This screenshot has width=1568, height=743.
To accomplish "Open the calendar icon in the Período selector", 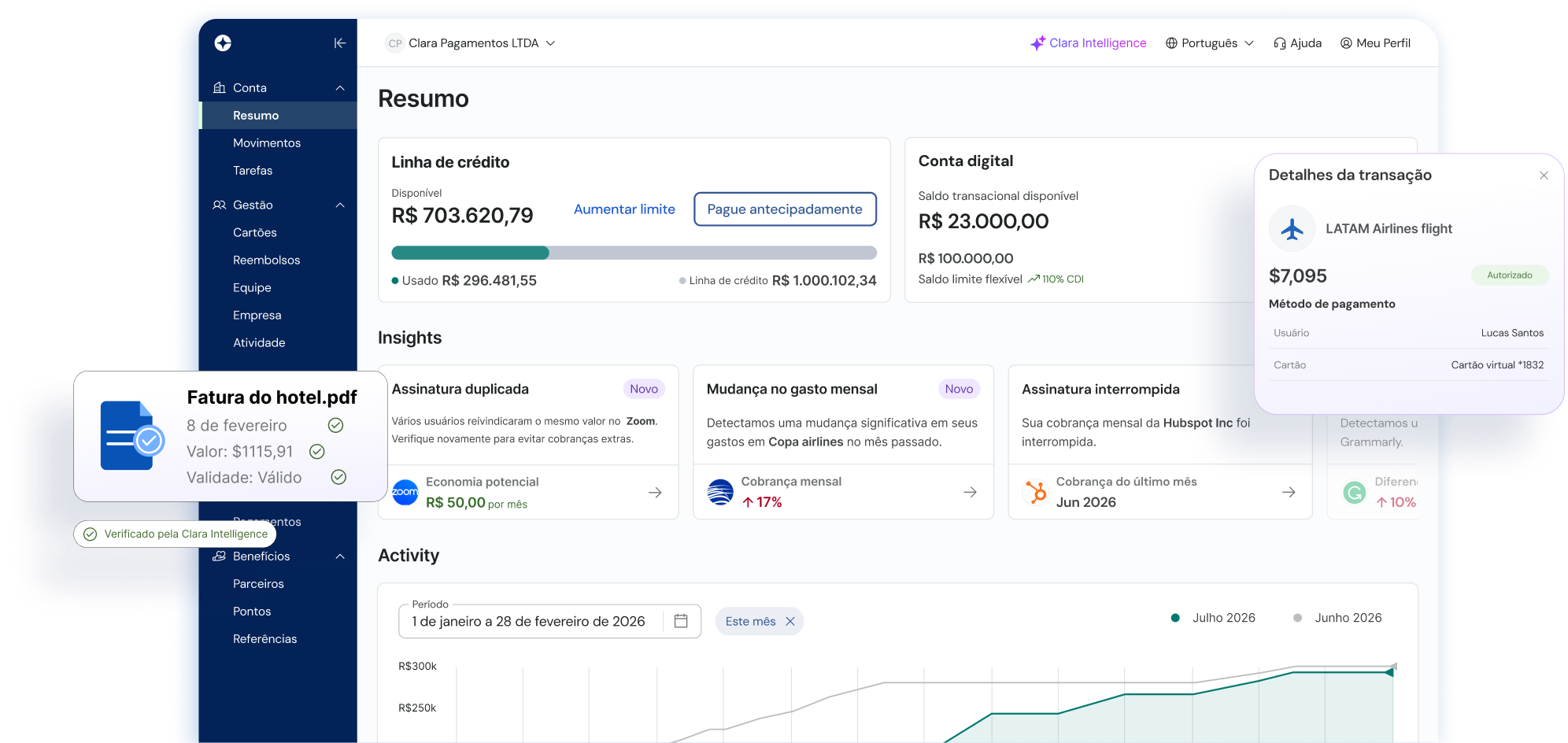I will [x=680, y=621].
